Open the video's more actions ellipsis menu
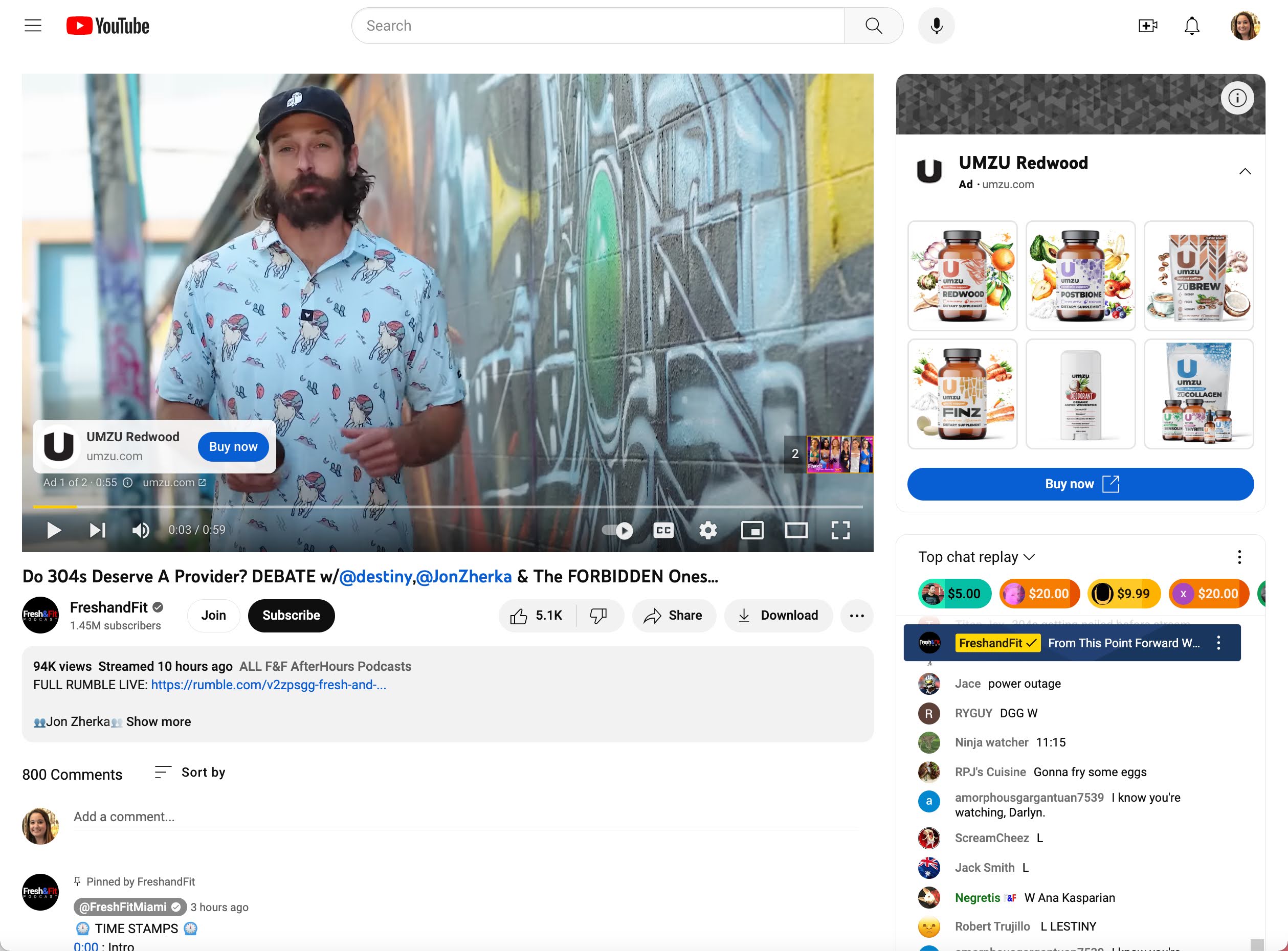Screen dimensions: 1288x951 pyautogui.click(x=857, y=616)
